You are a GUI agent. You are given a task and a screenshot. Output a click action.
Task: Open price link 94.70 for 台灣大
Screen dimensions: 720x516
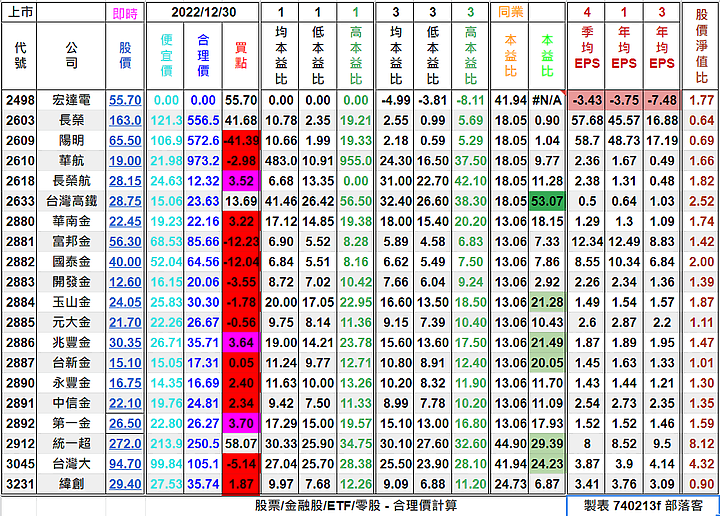(x=125, y=464)
